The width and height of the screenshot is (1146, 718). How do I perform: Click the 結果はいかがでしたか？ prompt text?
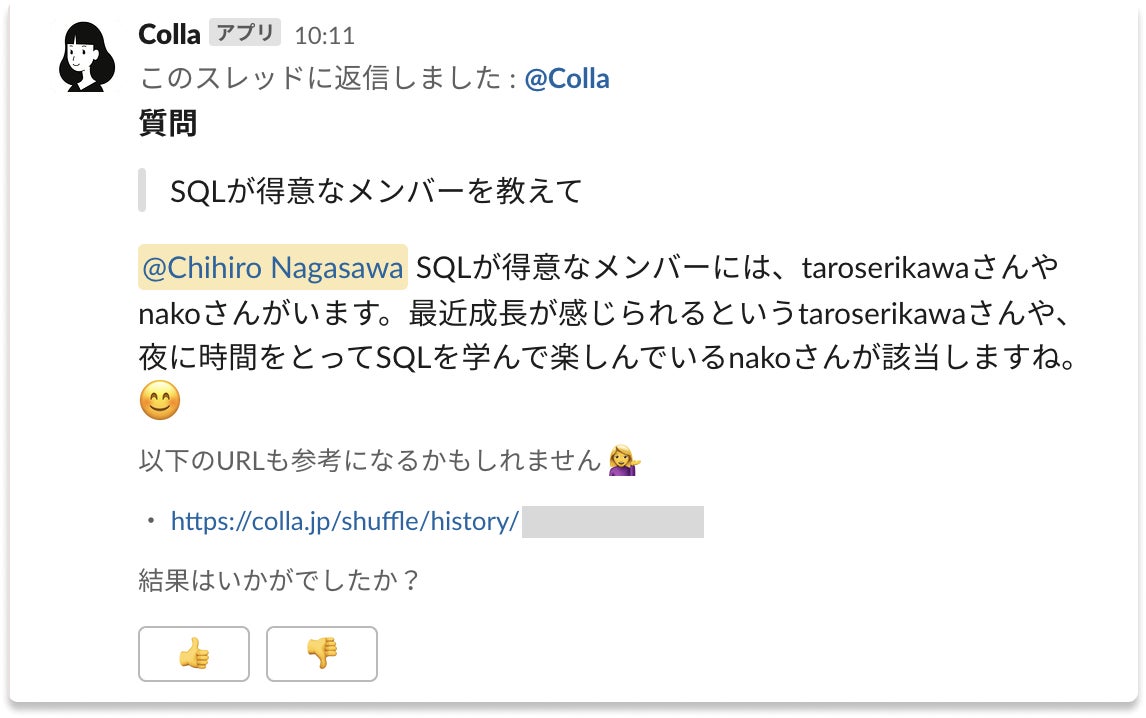pos(278,581)
